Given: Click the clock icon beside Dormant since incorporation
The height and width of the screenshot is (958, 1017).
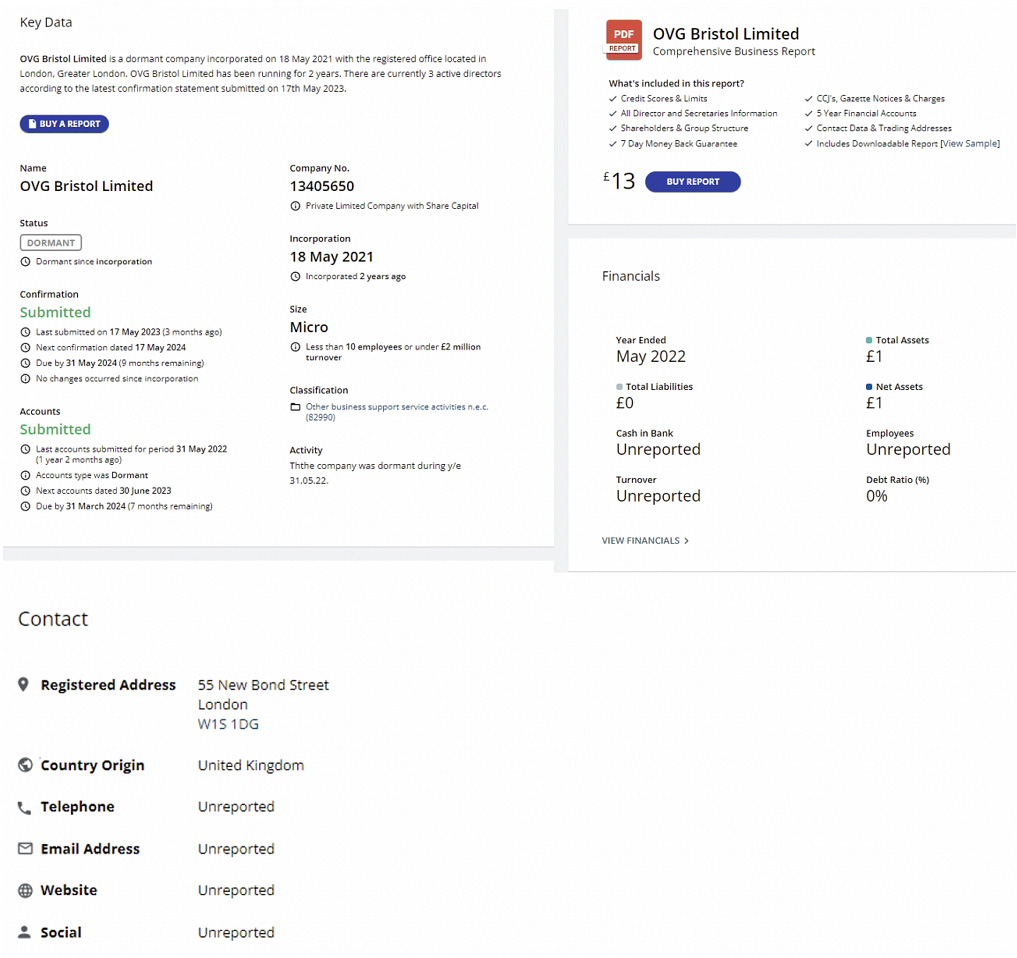Looking at the screenshot, I should point(25,261).
